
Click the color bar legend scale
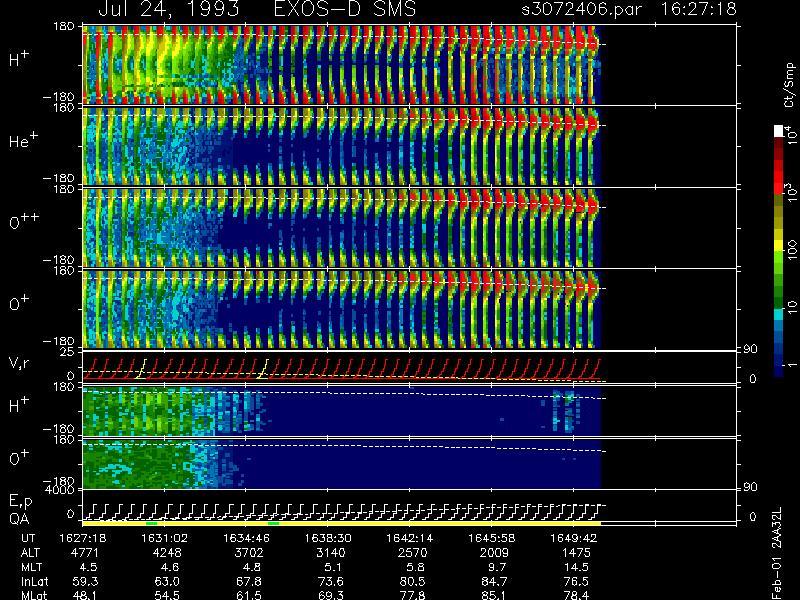pyautogui.click(x=779, y=252)
